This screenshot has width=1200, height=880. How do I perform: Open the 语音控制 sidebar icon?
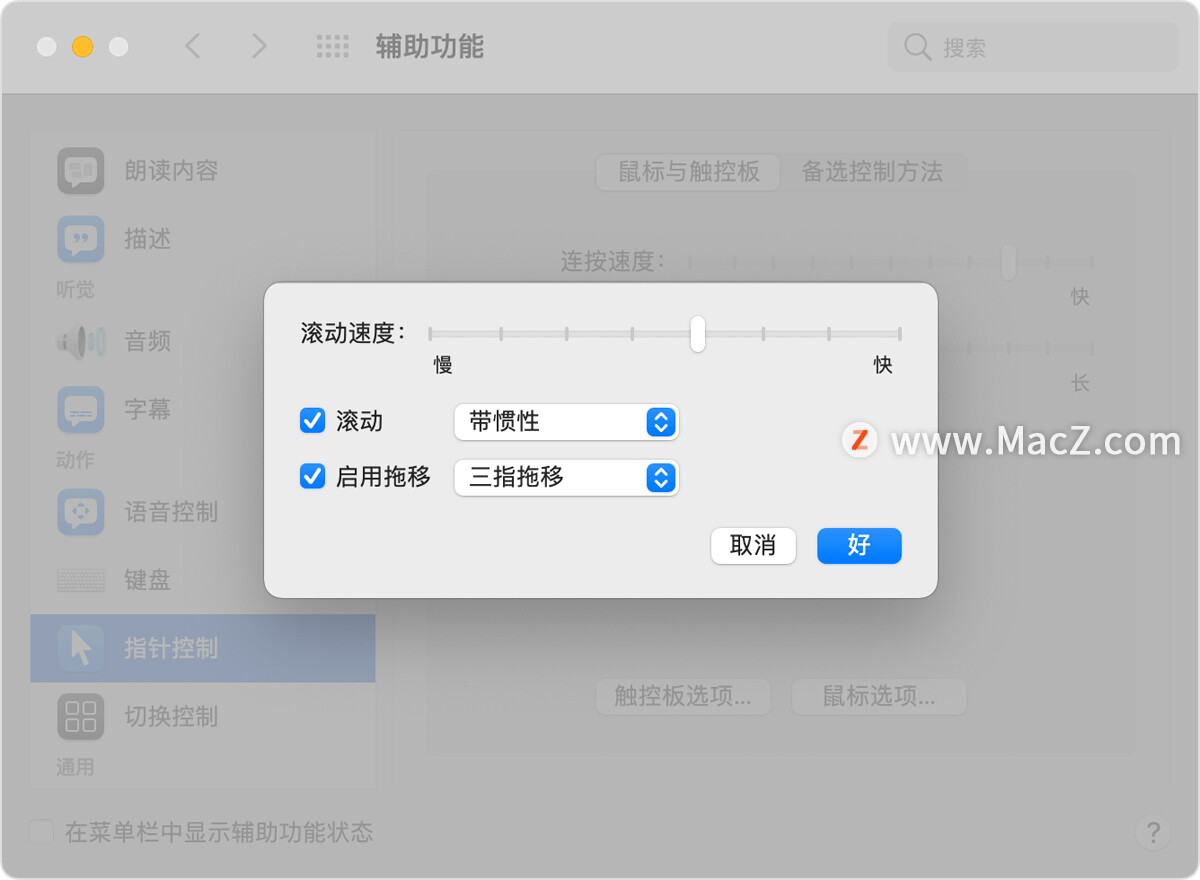click(x=81, y=512)
